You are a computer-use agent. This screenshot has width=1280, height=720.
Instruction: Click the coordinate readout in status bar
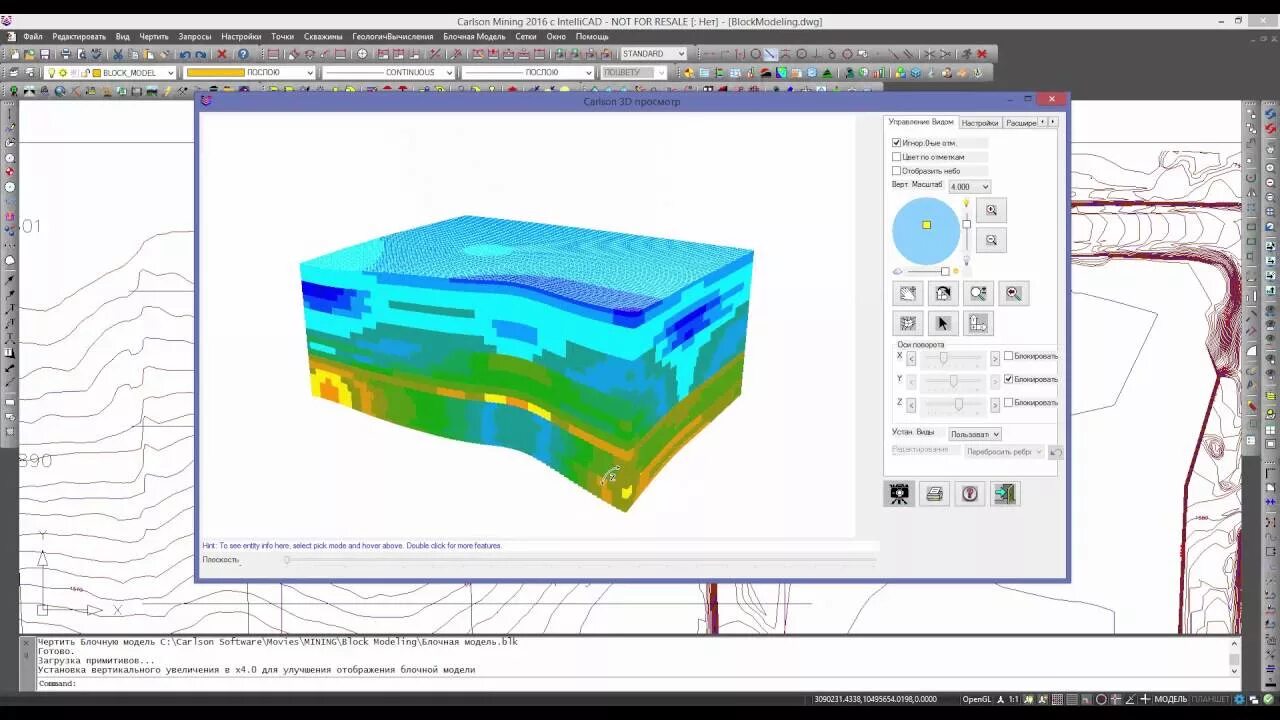pos(875,699)
